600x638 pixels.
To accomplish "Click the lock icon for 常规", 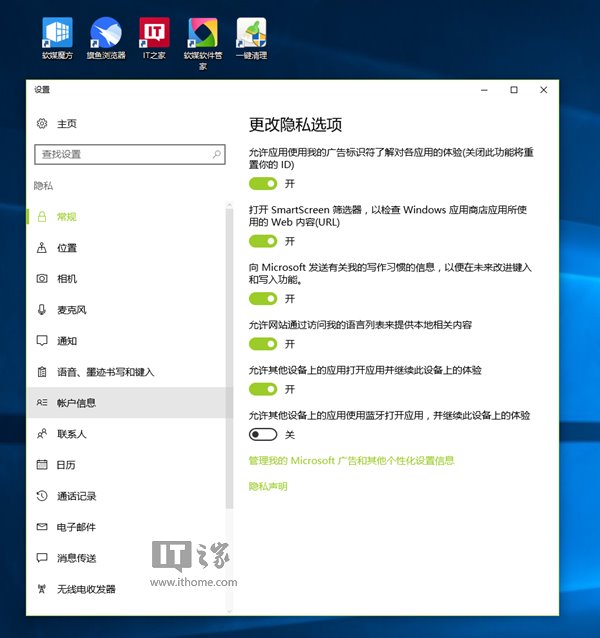I will click(x=42, y=216).
